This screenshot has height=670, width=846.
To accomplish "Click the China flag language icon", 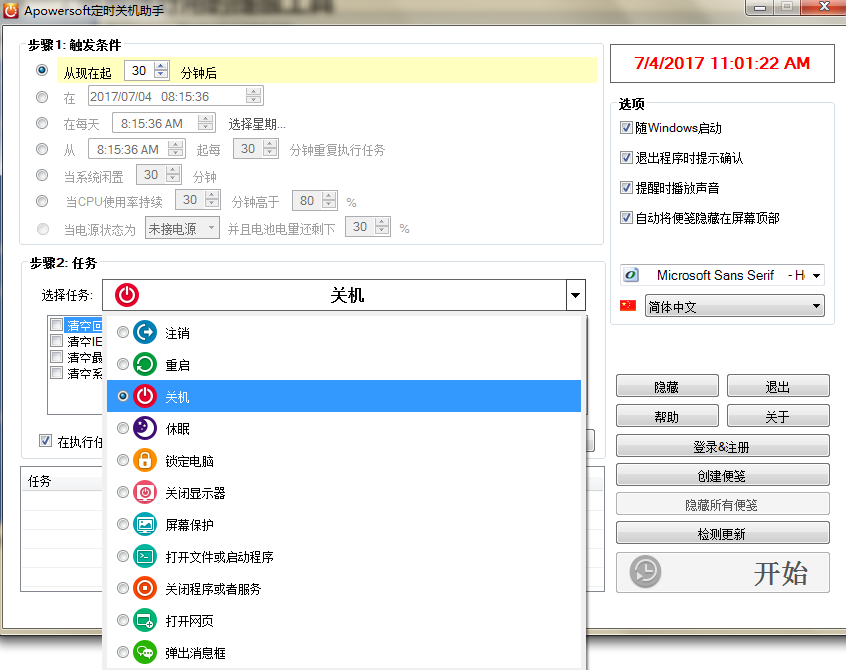I will [627, 306].
